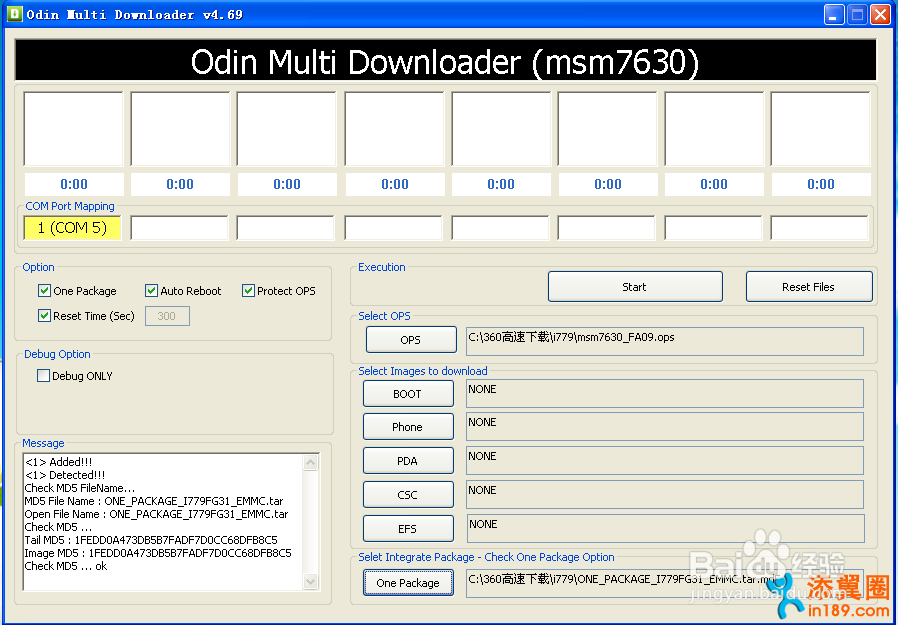The height and width of the screenshot is (625, 898).
Task: Click the Message log scroll down arrow
Action: pyautogui.click(x=310, y=581)
